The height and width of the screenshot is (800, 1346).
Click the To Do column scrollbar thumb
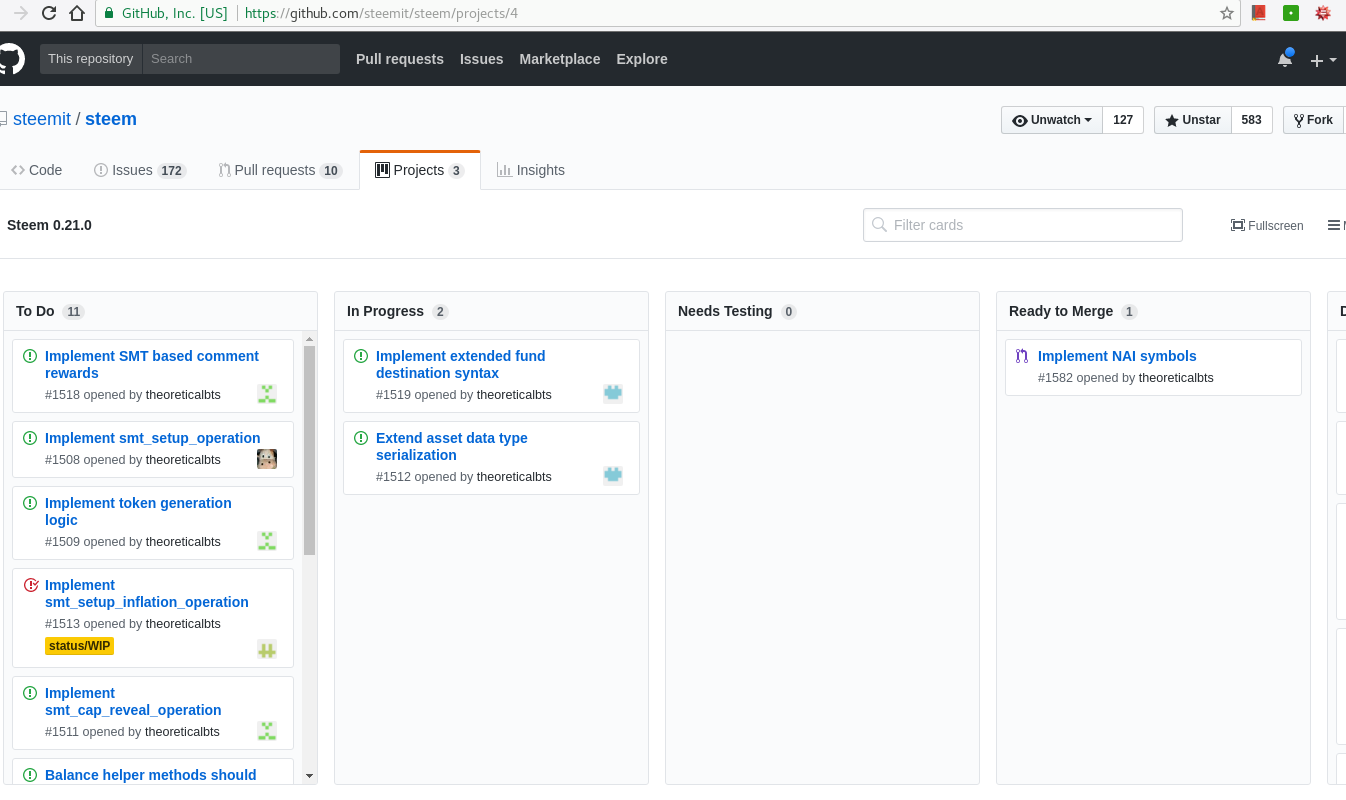(309, 450)
